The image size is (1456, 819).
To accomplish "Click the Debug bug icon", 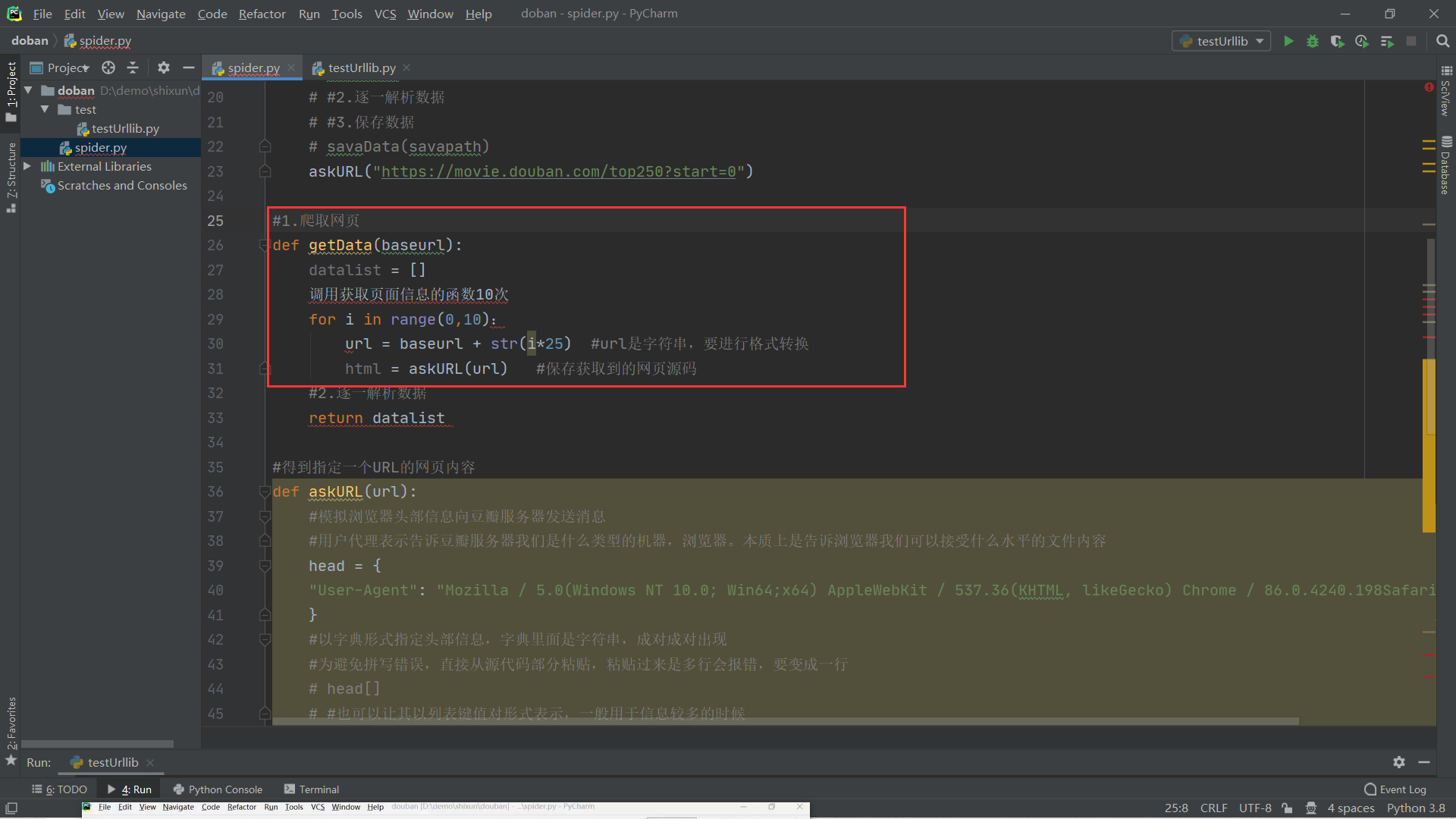I will [1313, 41].
